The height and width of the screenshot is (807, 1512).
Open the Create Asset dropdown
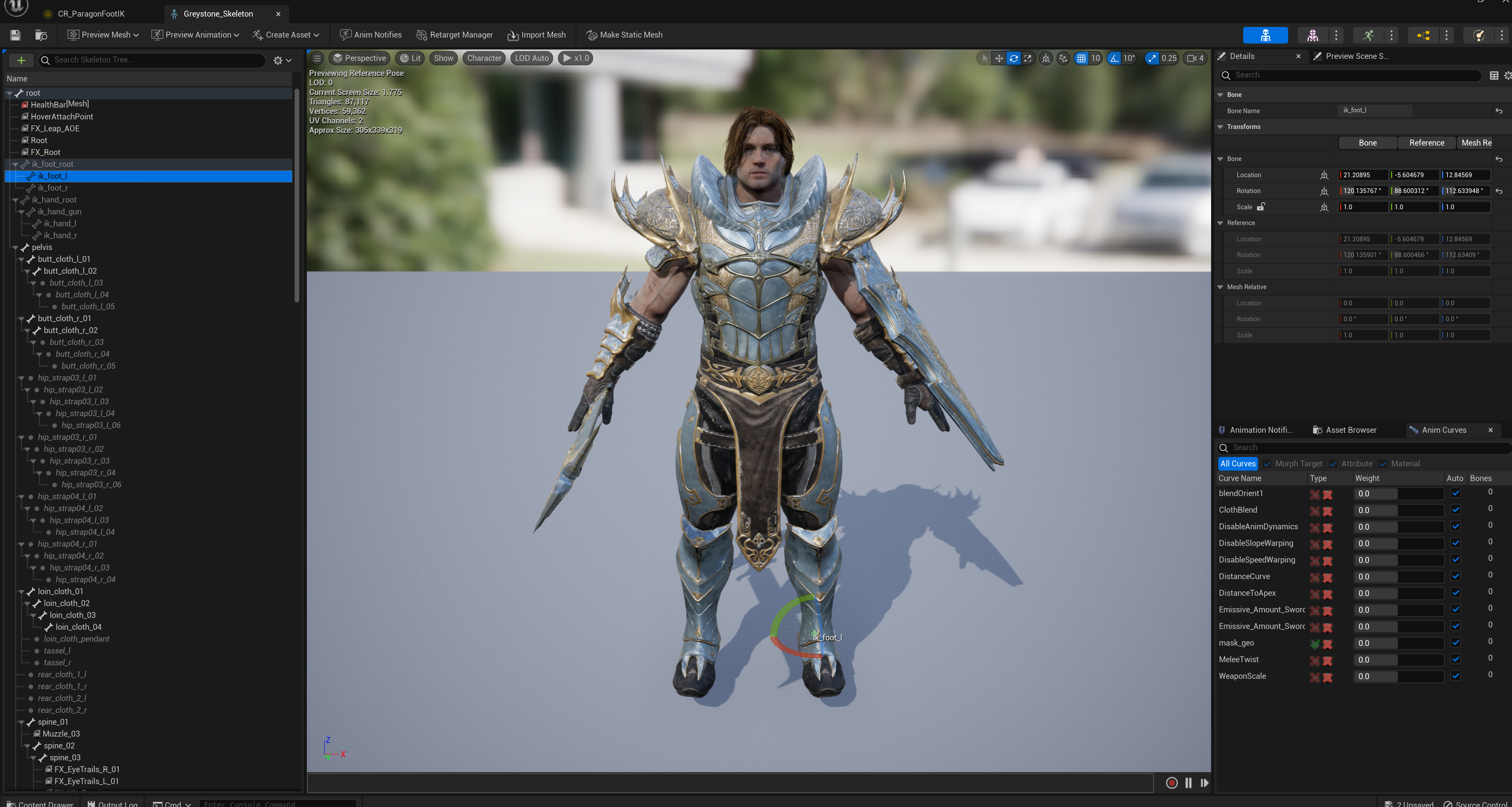coord(286,35)
